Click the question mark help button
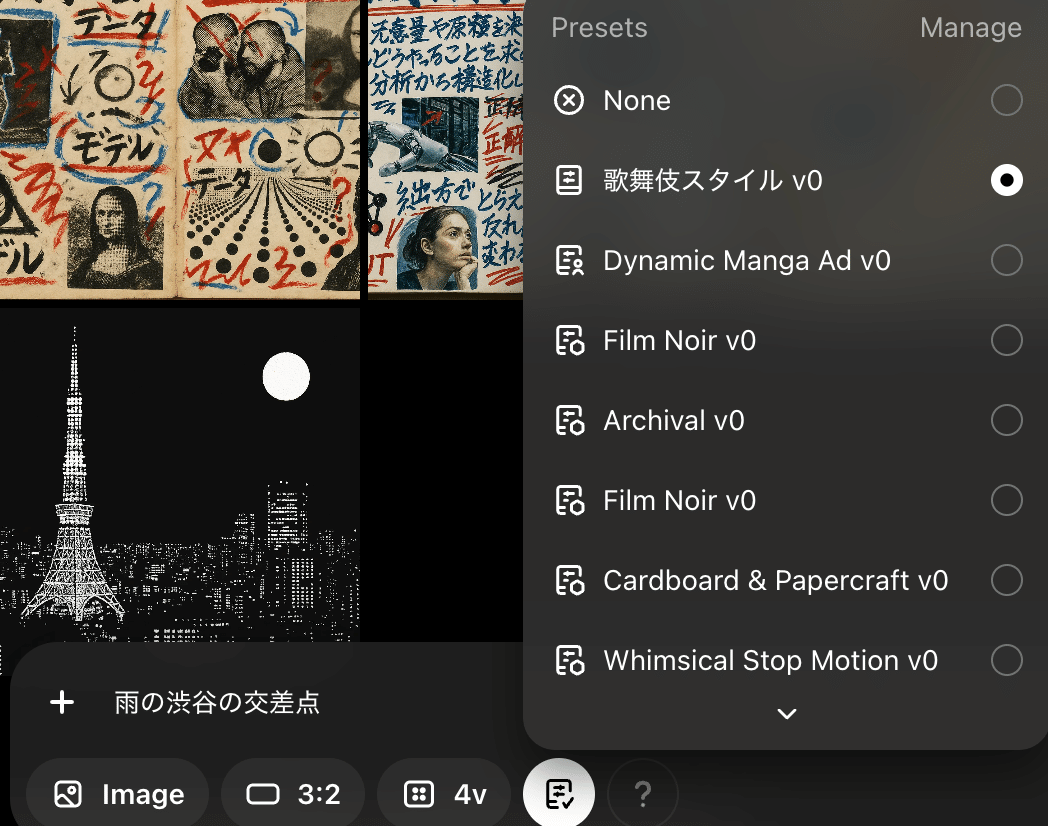The width and height of the screenshot is (1048, 826). tap(643, 795)
